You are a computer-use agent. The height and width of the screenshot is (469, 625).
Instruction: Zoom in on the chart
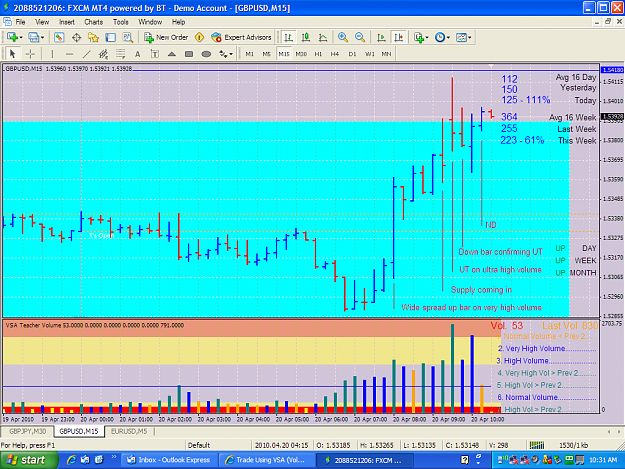[342, 37]
